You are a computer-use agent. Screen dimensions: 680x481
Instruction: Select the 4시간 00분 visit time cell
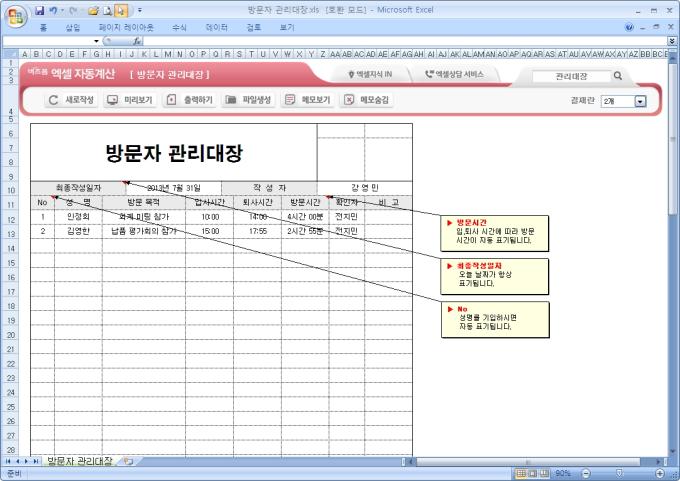(305, 216)
